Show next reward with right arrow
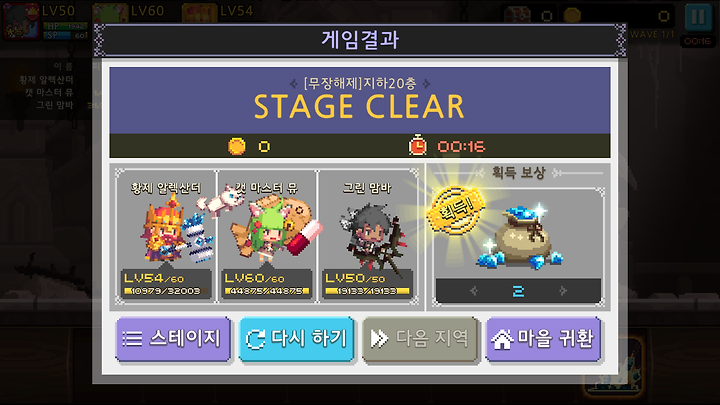The image size is (720, 405). (x=562, y=291)
